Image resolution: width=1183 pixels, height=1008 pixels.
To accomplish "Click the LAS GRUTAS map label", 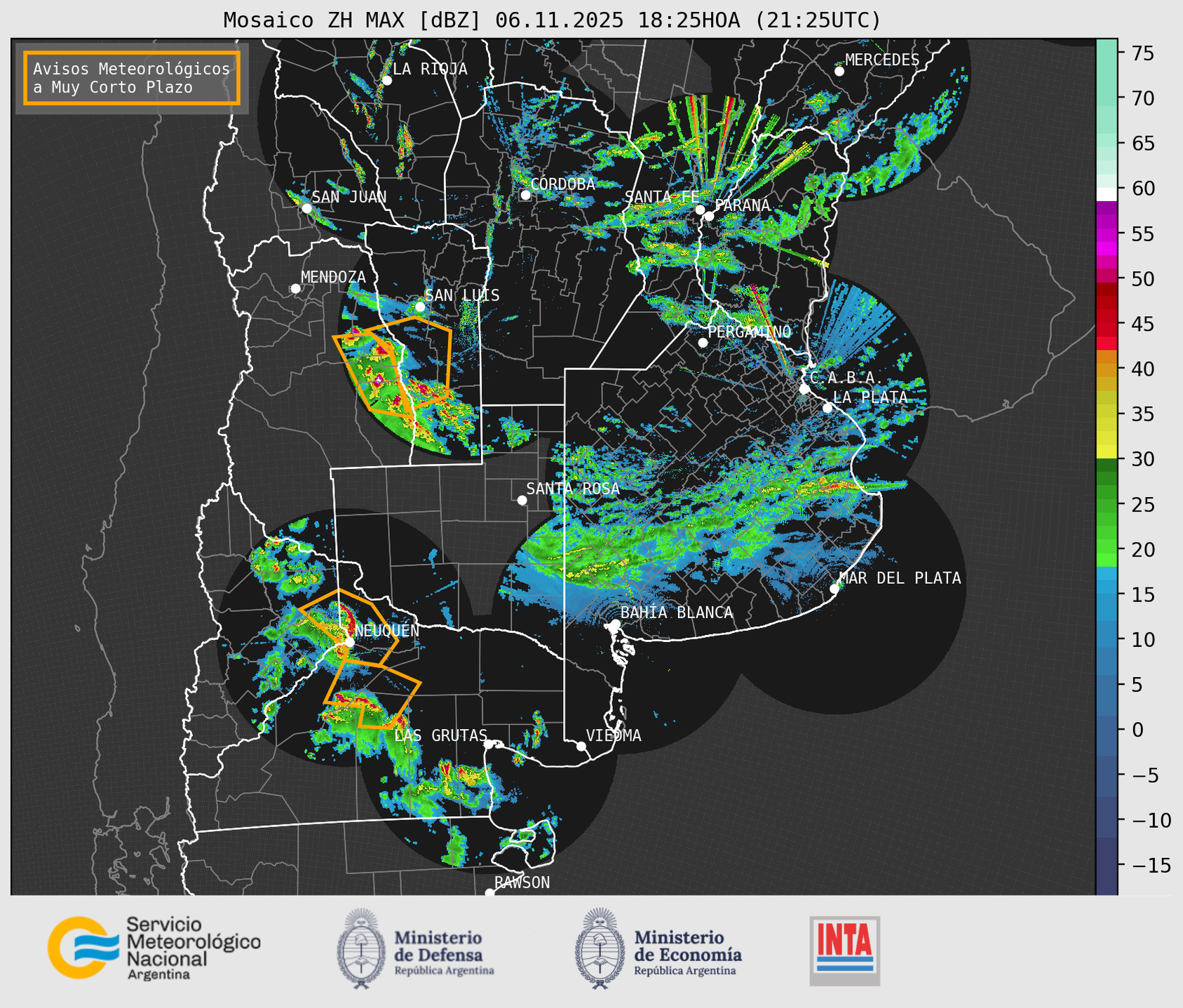I will tap(440, 735).
